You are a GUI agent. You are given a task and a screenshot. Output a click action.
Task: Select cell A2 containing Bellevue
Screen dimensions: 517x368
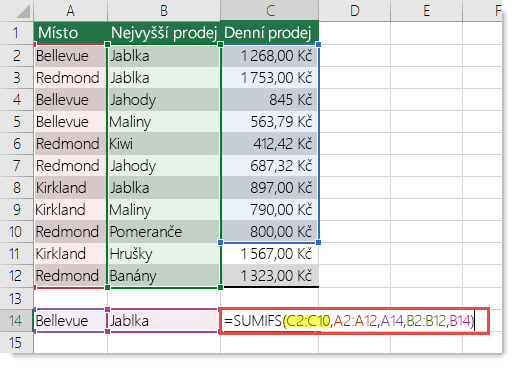pyautogui.click(x=70, y=56)
